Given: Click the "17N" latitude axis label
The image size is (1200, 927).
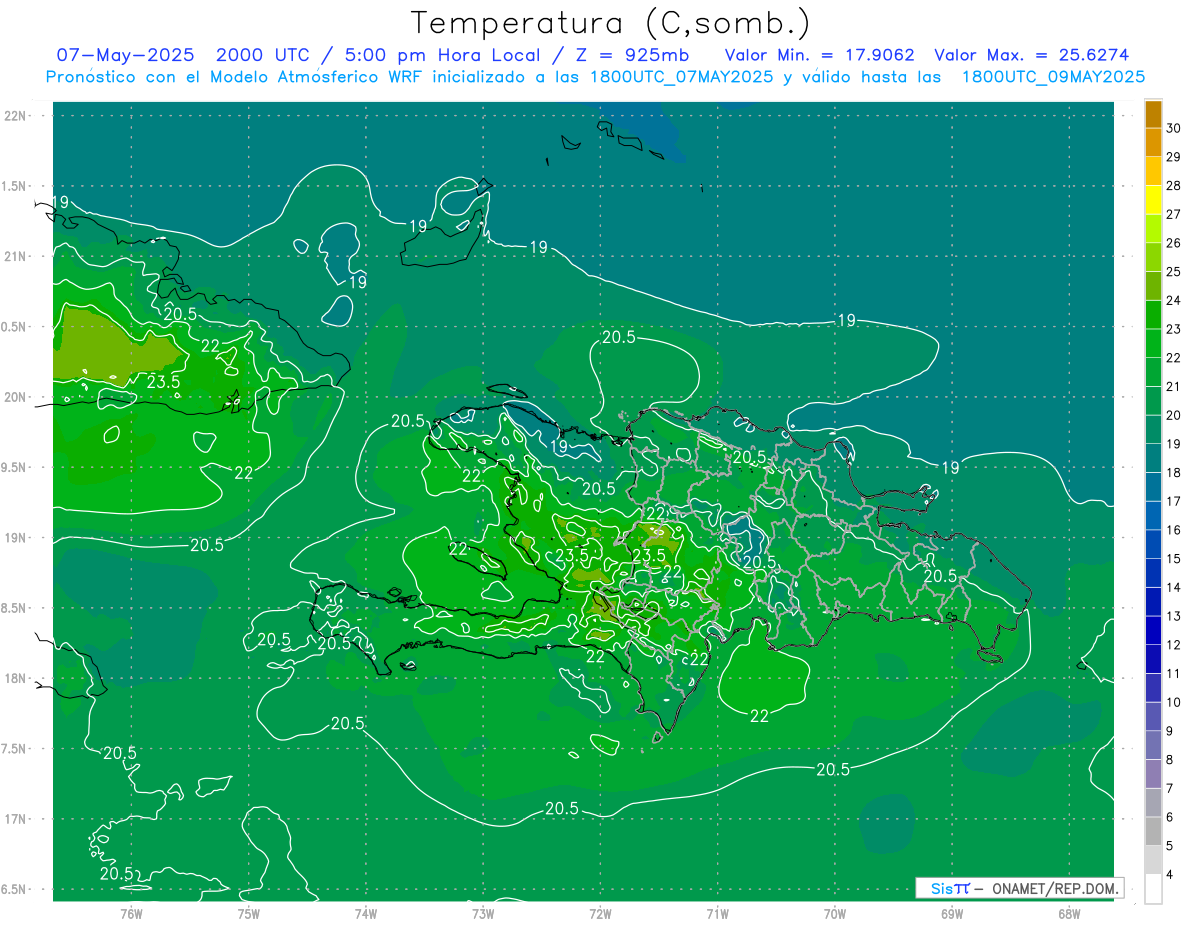Looking at the screenshot, I should click(16, 819).
